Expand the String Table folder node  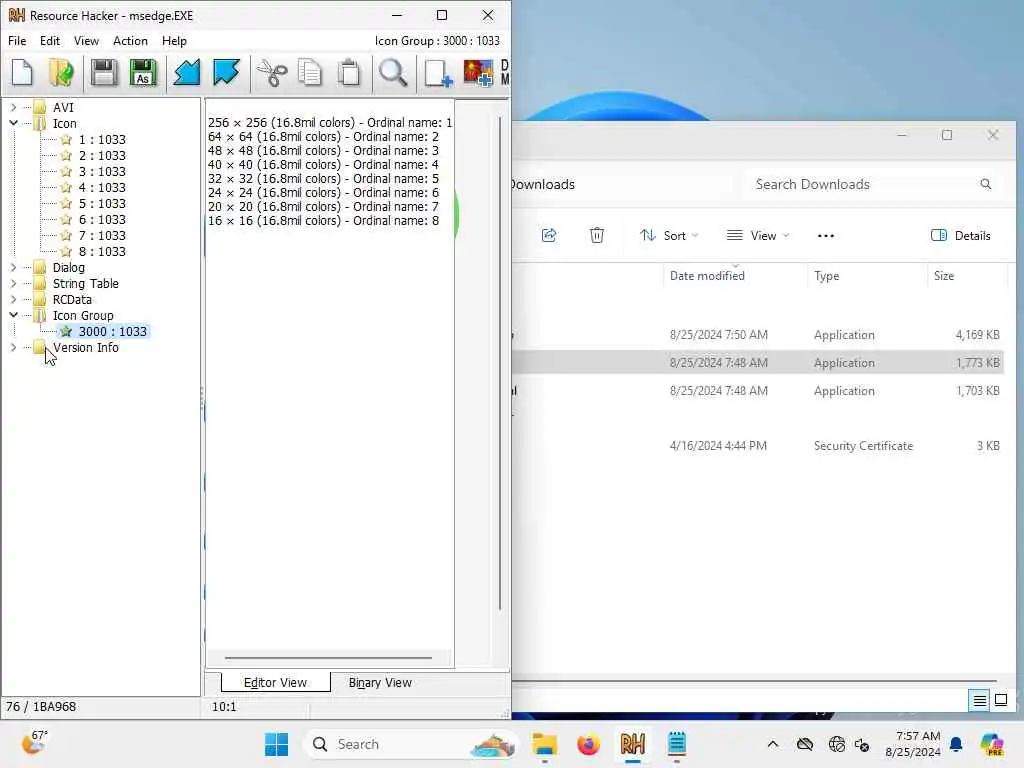(x=14, y=283)
